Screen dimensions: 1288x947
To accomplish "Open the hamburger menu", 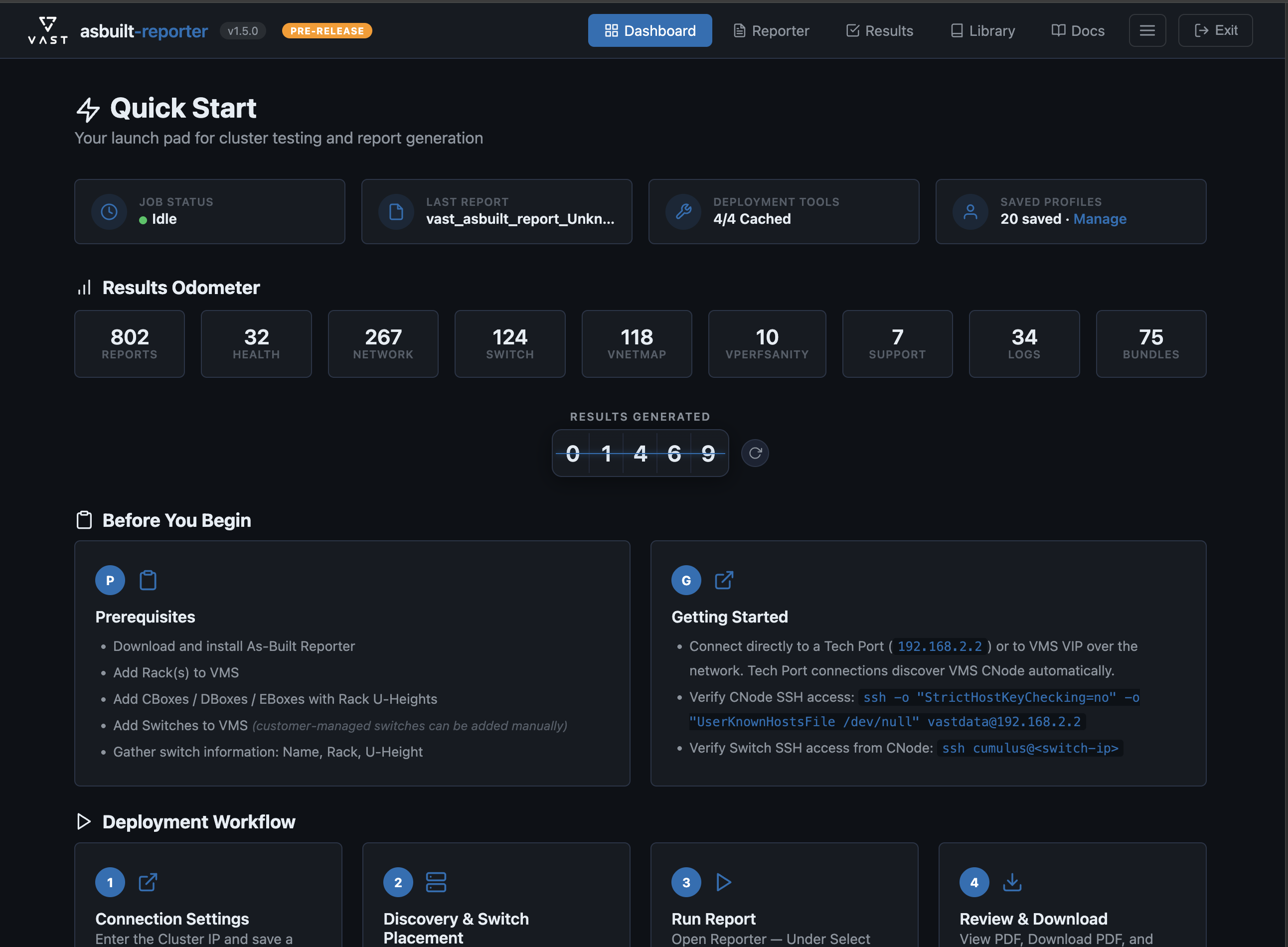I will click(x=1147, y=30).
